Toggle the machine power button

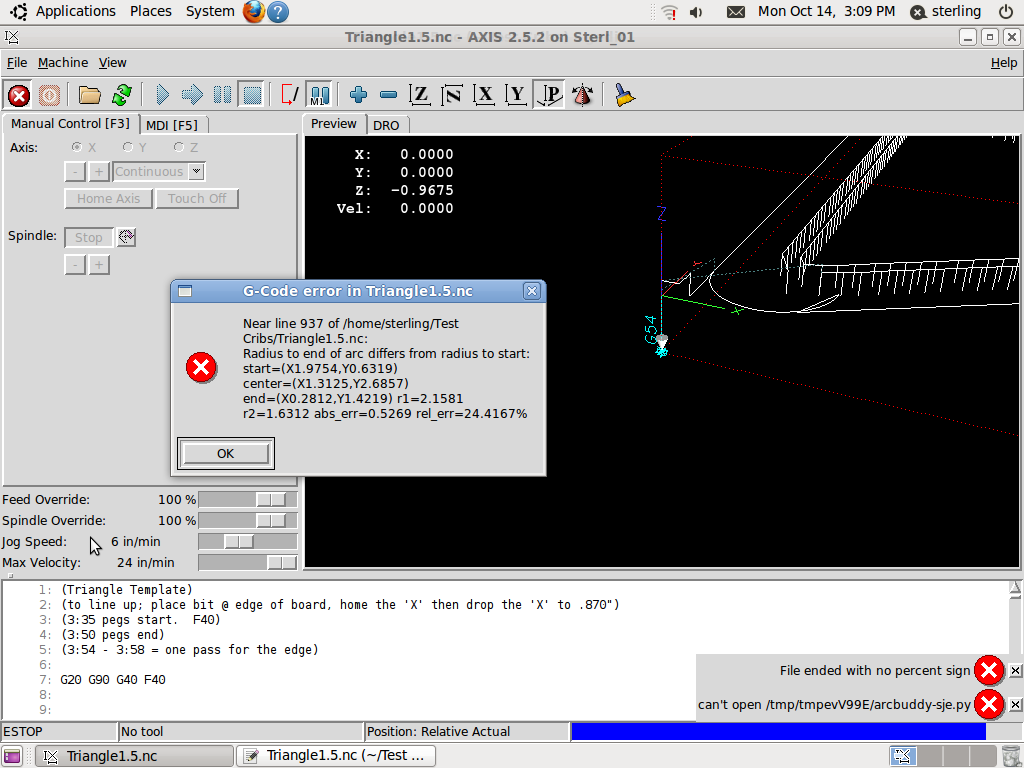[49, 95]
